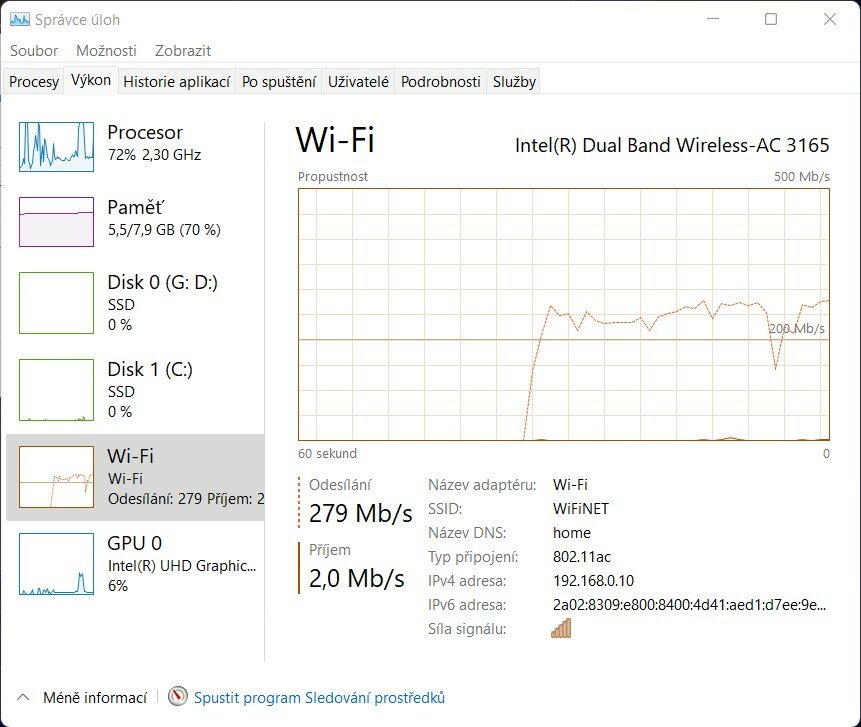Click the Wi-Fi throughput graph area
Image resolution: width=861 pixels, height=727 pixels.
click(x=564, y=315)
